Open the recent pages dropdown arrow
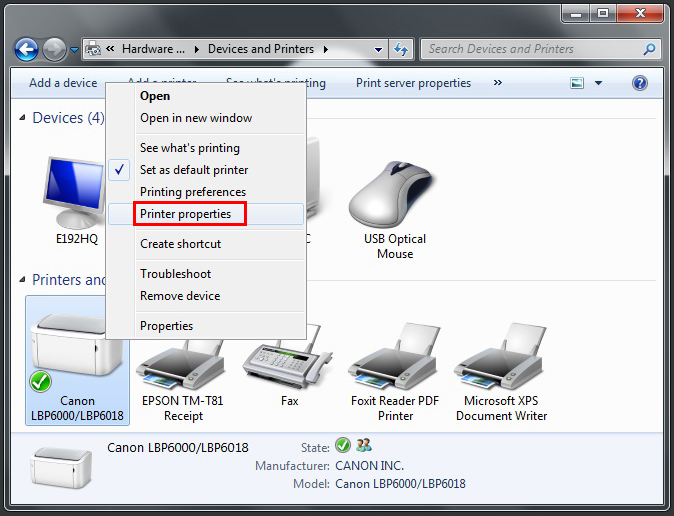This screenshot has height=516, width=674. (x=74, y=50)
